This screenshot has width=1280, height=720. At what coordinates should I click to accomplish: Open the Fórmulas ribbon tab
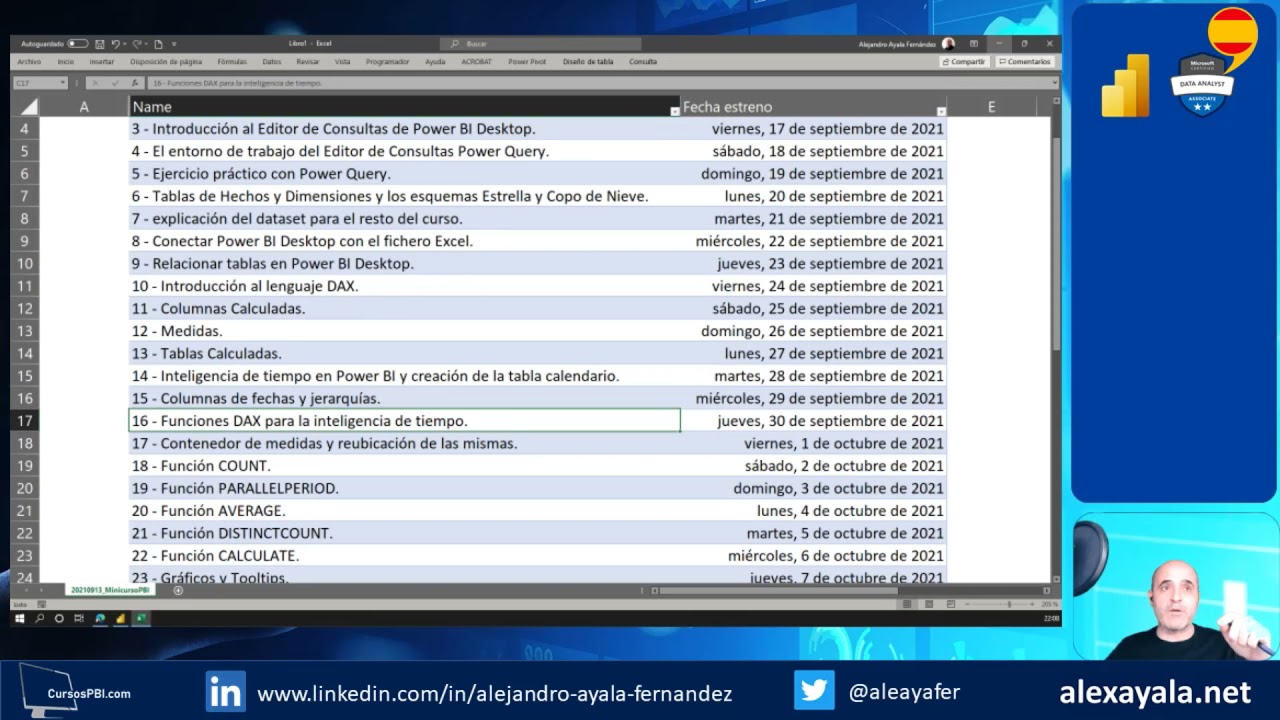point(232,62)
